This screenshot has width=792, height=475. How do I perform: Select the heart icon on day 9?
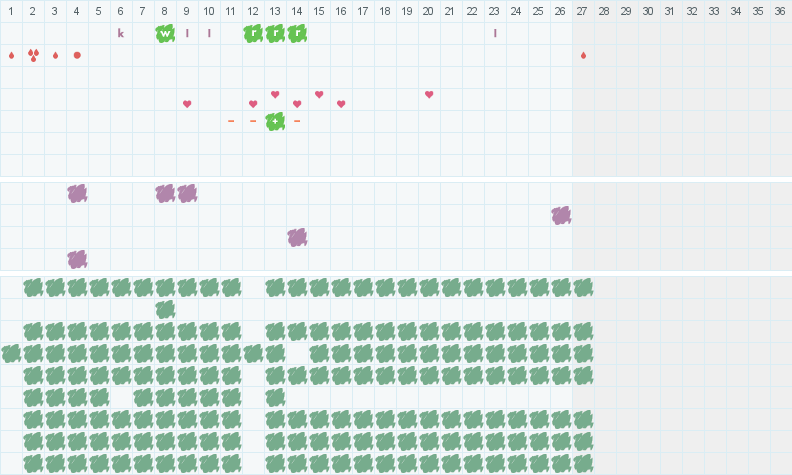coord(187,104)
